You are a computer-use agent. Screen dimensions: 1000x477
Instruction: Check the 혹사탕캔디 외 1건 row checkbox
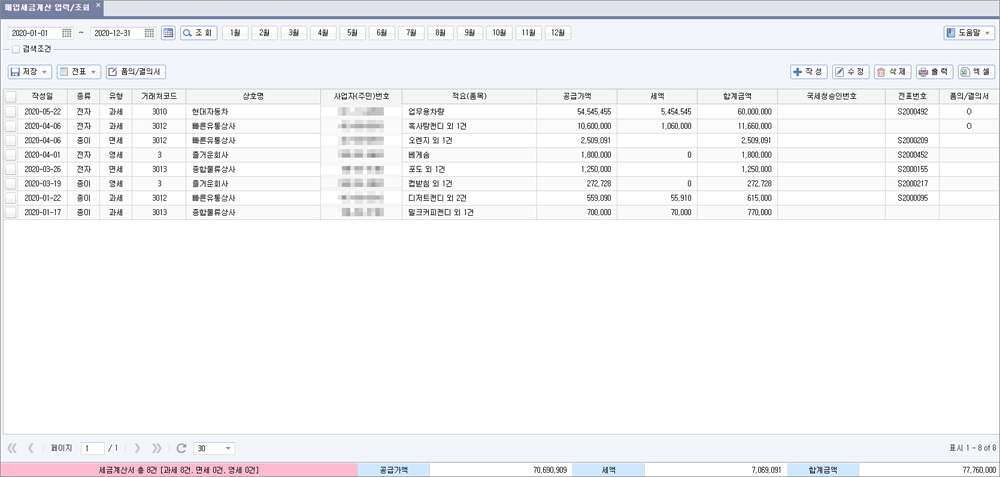pos(10,126)
